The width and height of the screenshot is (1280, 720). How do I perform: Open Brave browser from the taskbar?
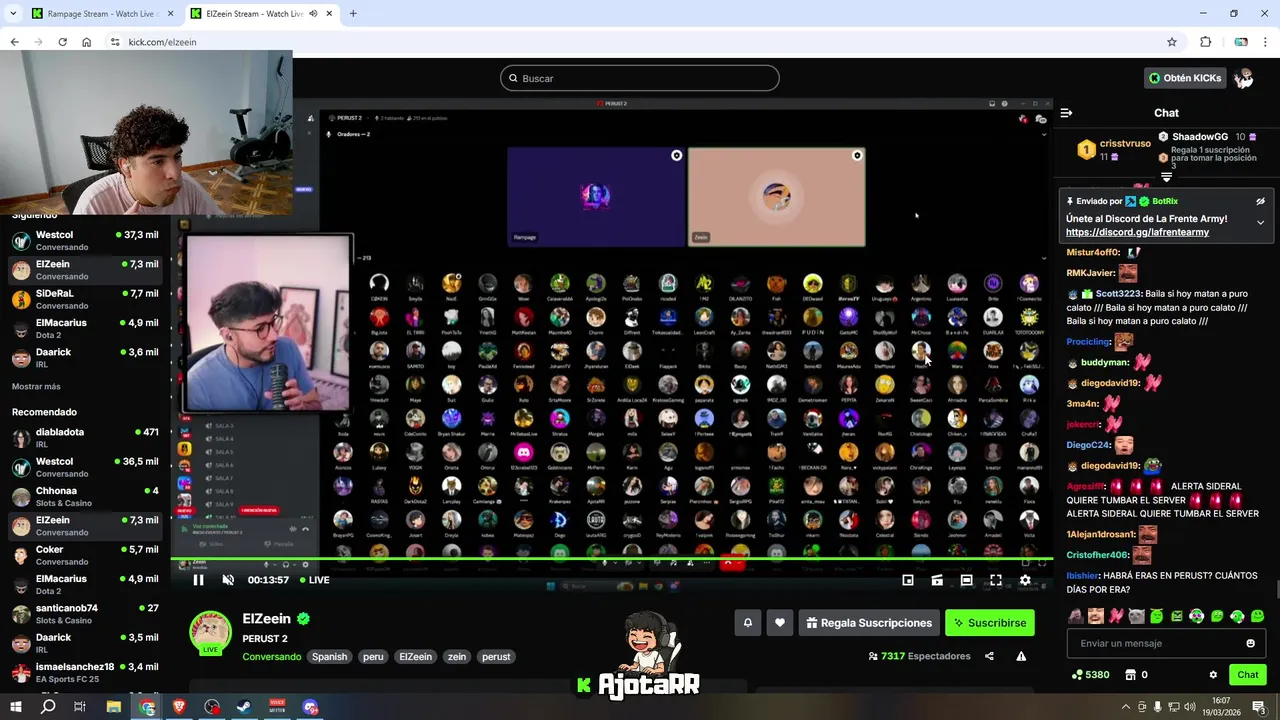pos(179,707)
